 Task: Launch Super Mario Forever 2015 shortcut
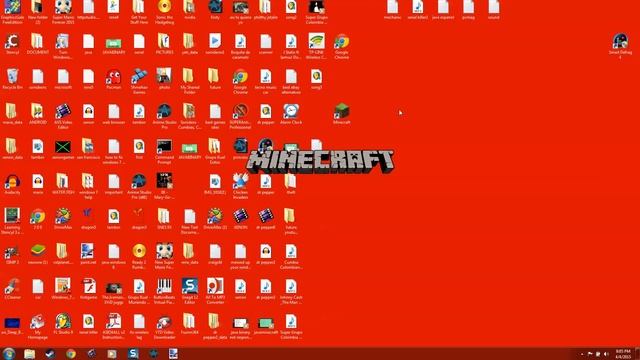(x=63, y=11)
